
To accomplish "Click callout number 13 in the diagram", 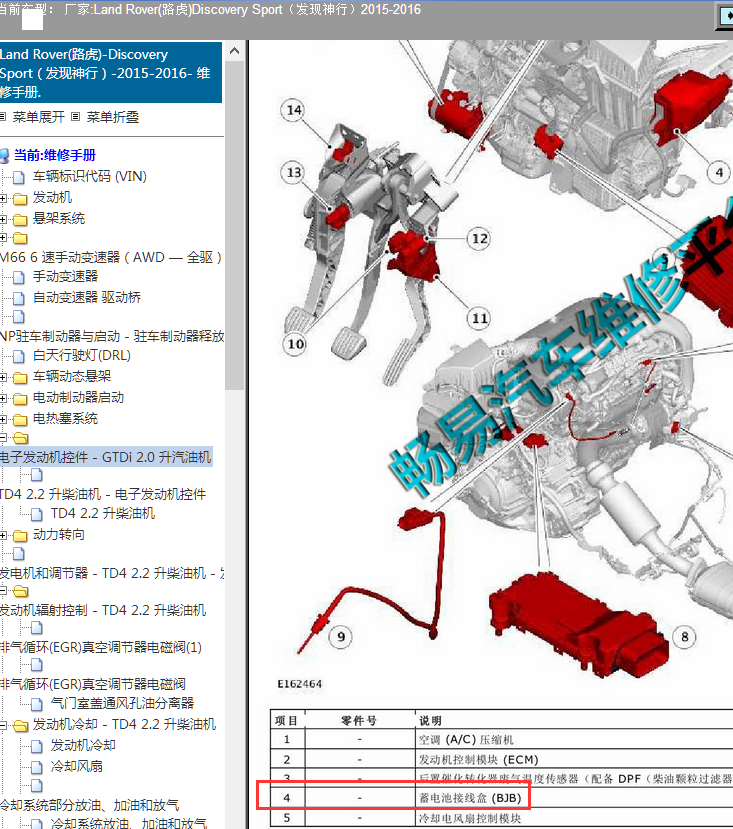I will [x=294, y=172].
